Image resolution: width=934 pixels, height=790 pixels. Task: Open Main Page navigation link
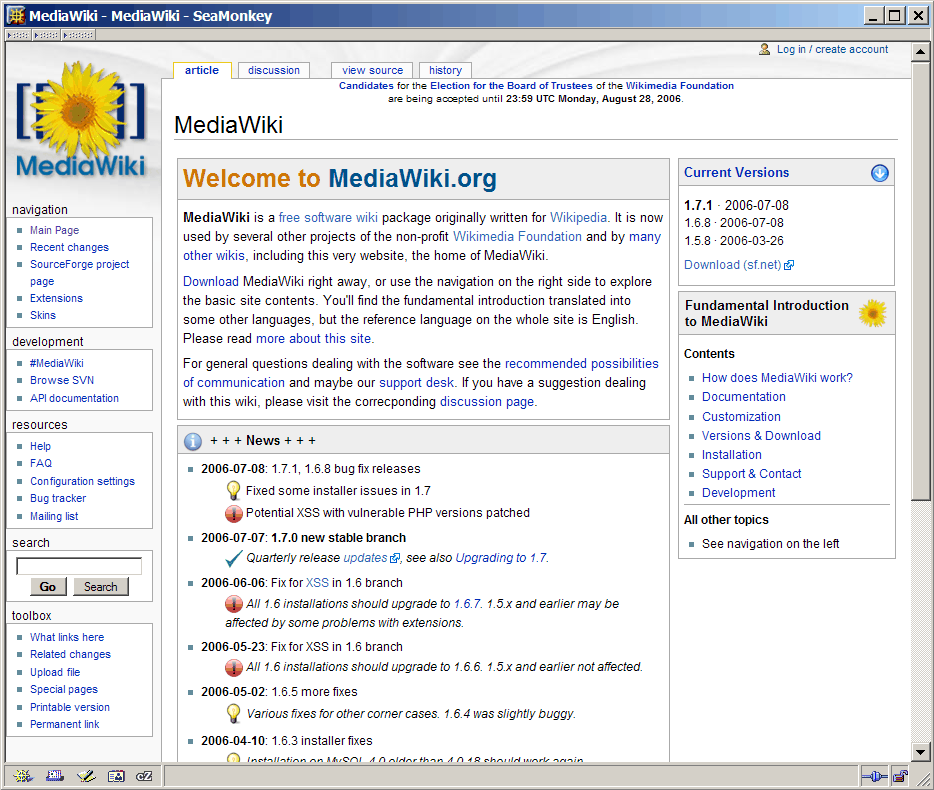(x=55, y=230)
